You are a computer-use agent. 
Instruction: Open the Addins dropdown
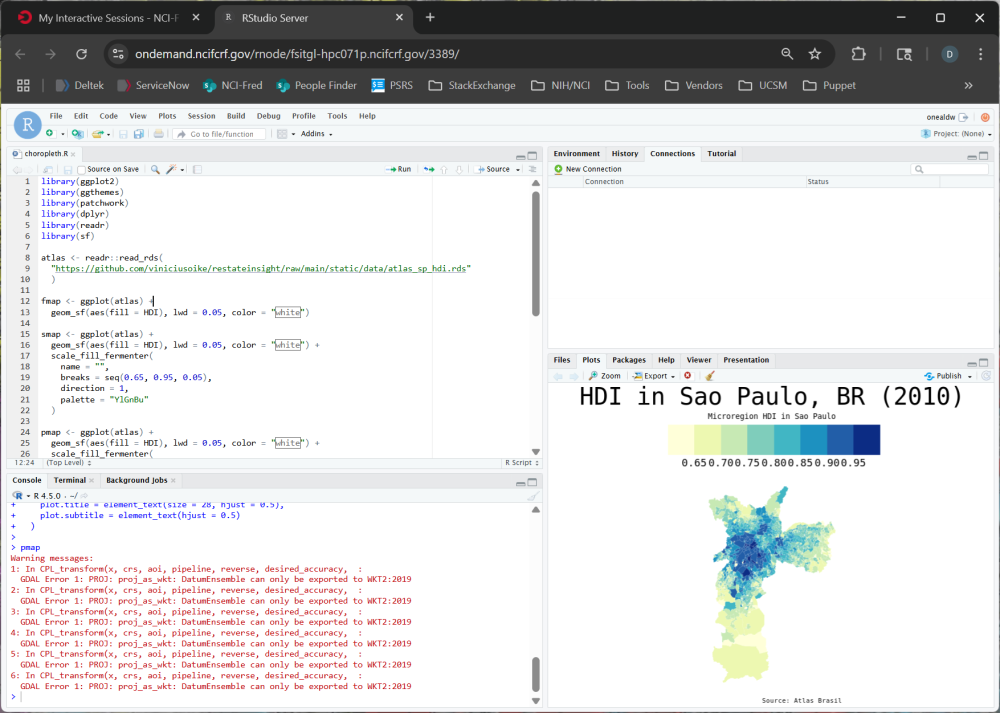pyautogui.click(x=316, y=134)
